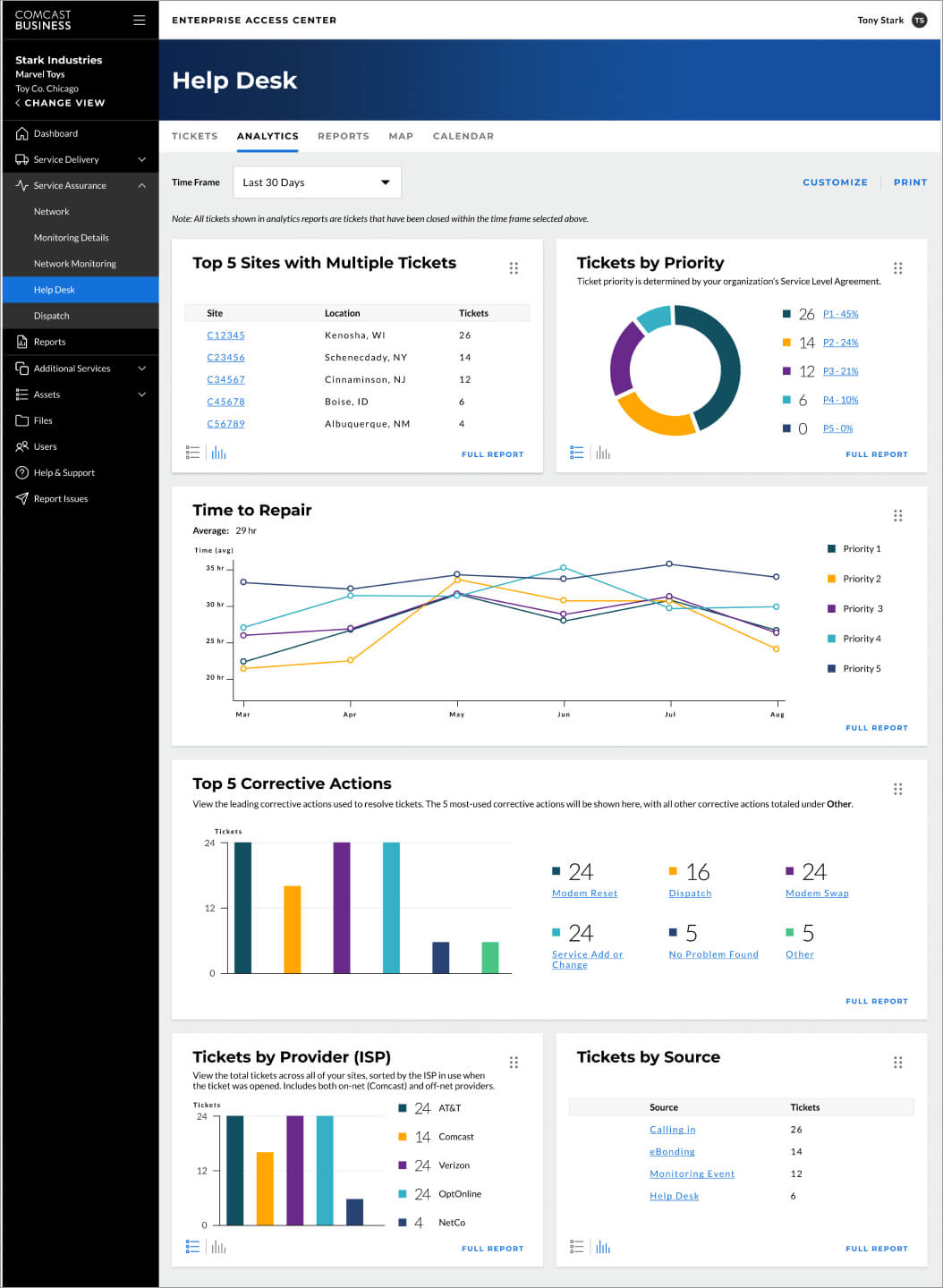Click the hamburger menu icon in sidebar header

[x=139, y=20]
